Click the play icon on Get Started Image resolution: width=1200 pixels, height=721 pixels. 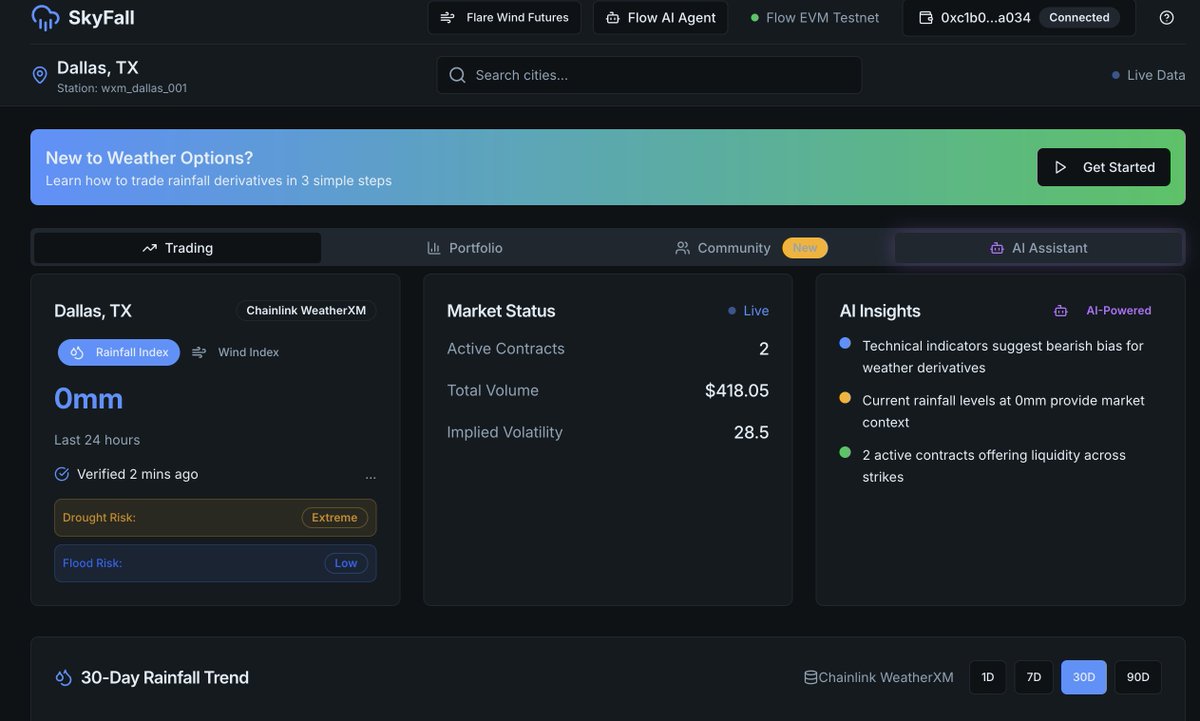1061,167
